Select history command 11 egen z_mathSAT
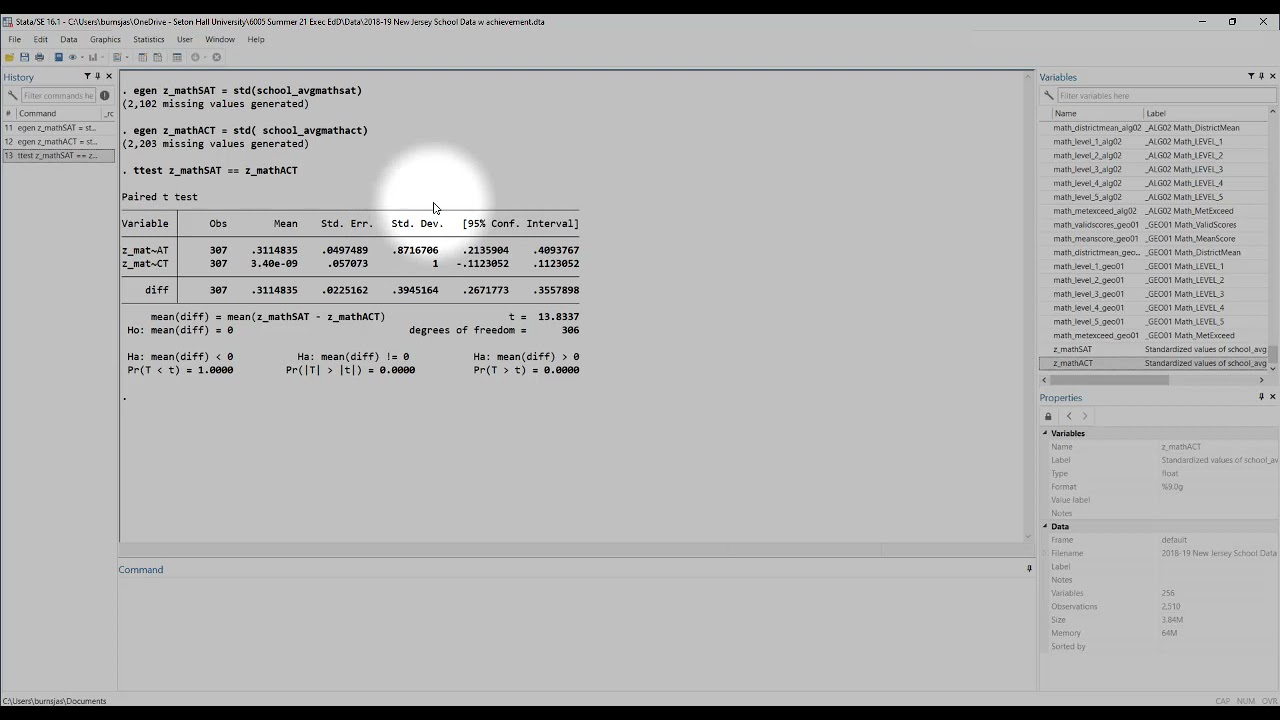This screenshot has width=1280, height=720. [x=58, y=128]
